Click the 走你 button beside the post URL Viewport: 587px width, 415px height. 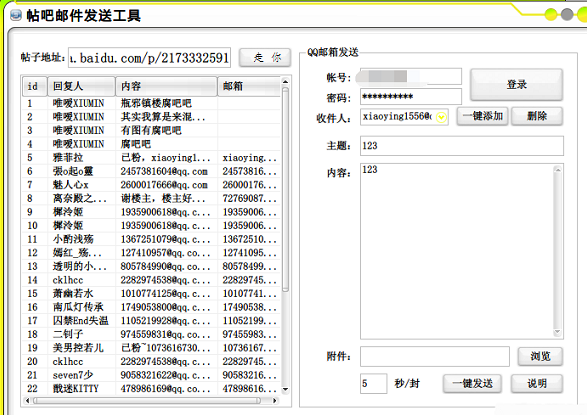pyautogui.click(x=265, y=58)
